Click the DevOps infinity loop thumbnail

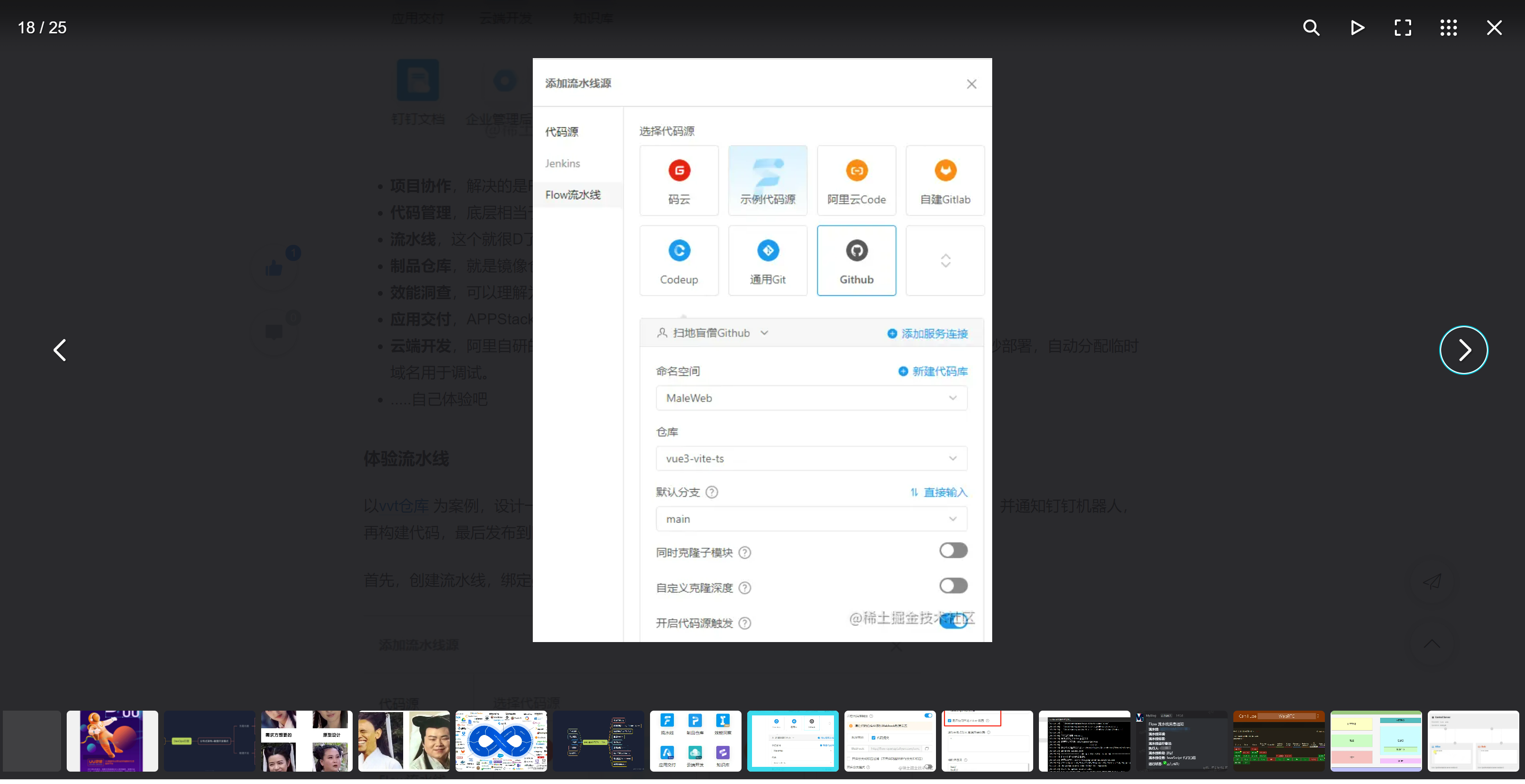pos(501,742)
